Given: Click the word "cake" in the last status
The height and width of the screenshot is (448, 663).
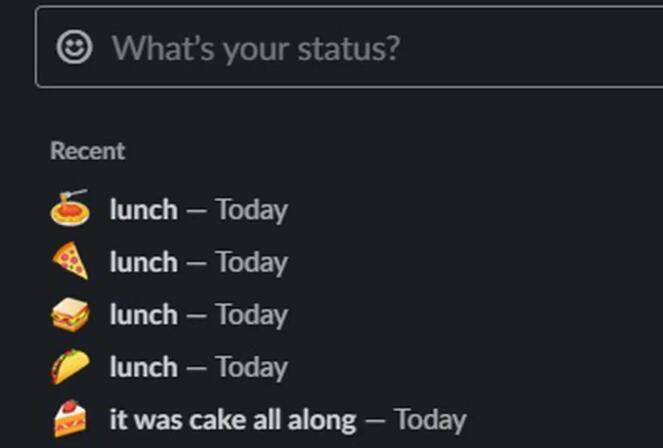Looking at the screenshot, I should [216, 419].
